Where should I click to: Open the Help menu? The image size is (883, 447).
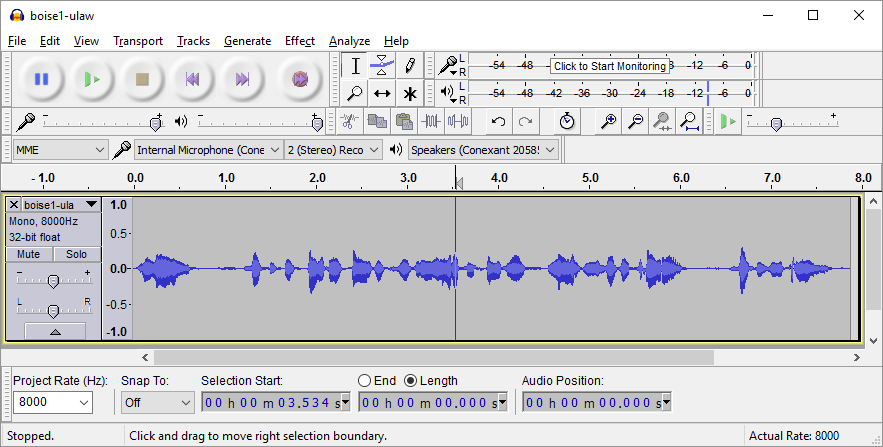coord(396,41)
